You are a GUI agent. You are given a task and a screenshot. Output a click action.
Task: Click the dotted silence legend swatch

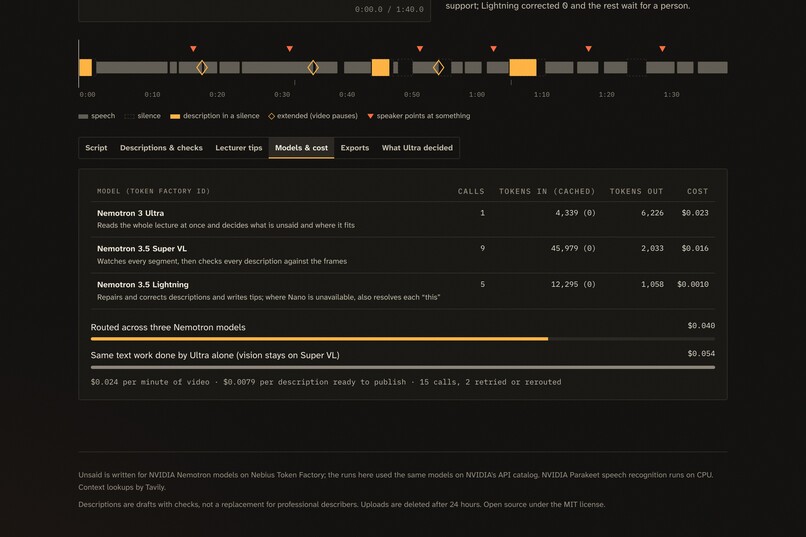(x=130, y=117)
